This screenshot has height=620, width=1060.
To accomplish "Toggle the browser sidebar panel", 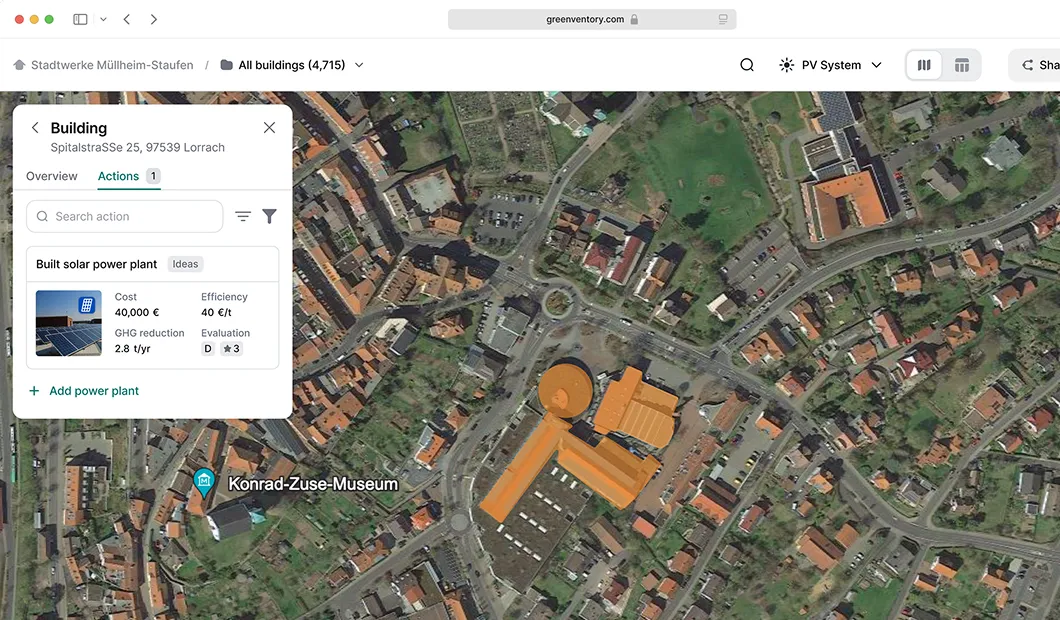I will point(80,18).
